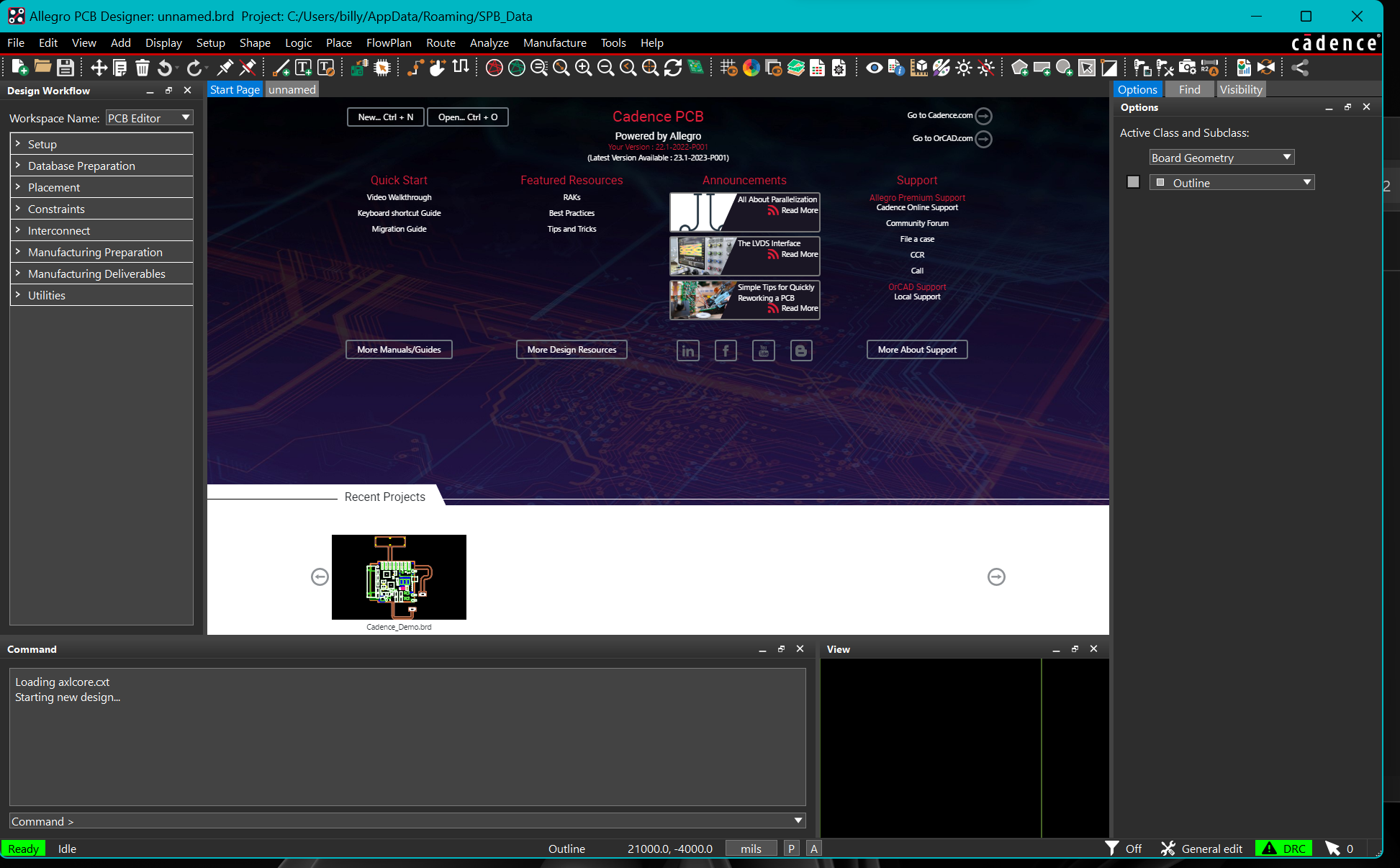Click the Add Text toolbar icon

click(x=304, y=68)
